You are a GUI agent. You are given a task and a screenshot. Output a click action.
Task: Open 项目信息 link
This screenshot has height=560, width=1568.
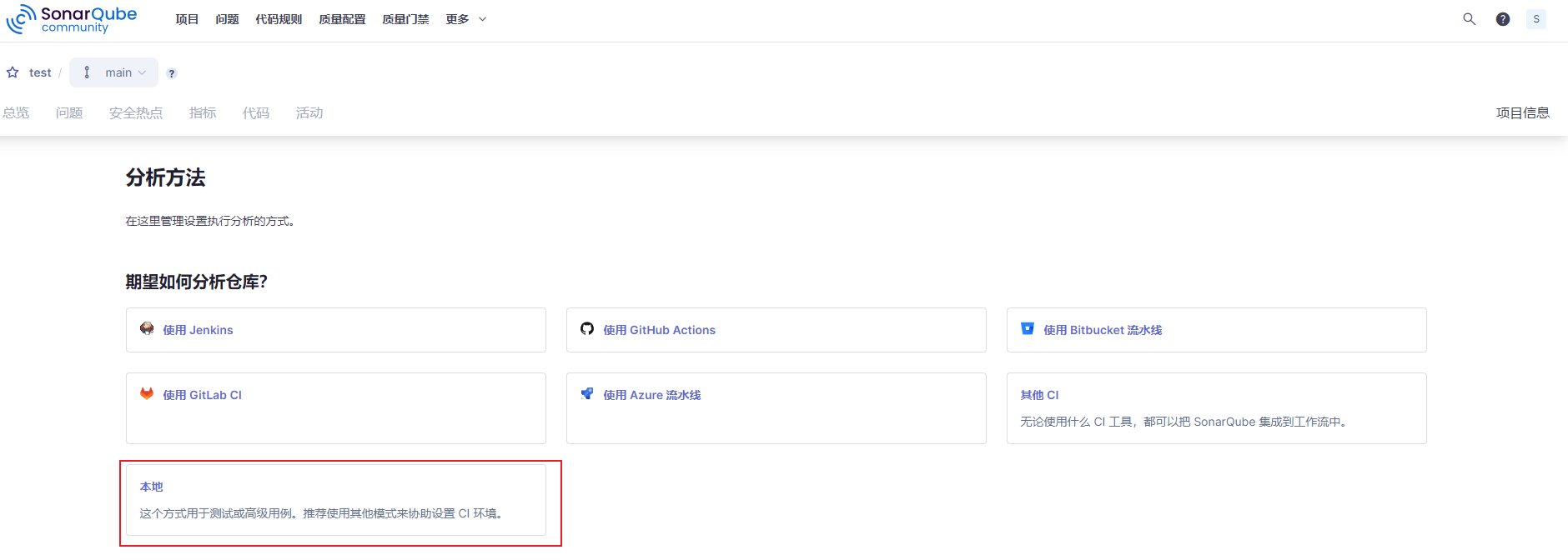(x=1523, y=112)
